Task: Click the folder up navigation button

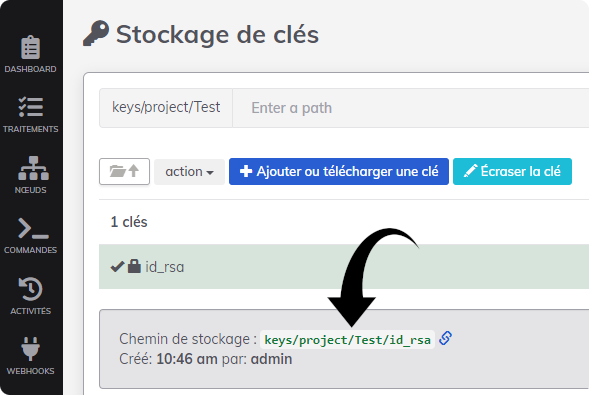Action: [x=124, y=172]
